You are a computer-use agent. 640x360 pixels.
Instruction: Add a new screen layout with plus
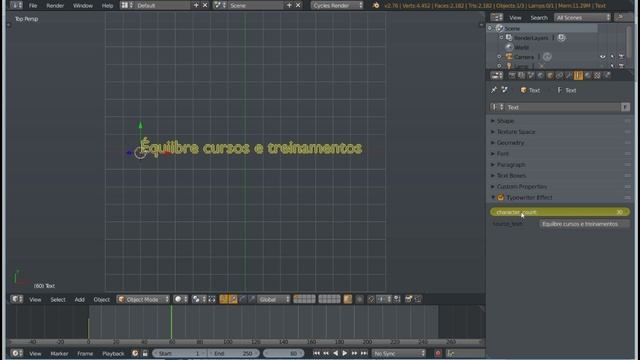(196, 5)
